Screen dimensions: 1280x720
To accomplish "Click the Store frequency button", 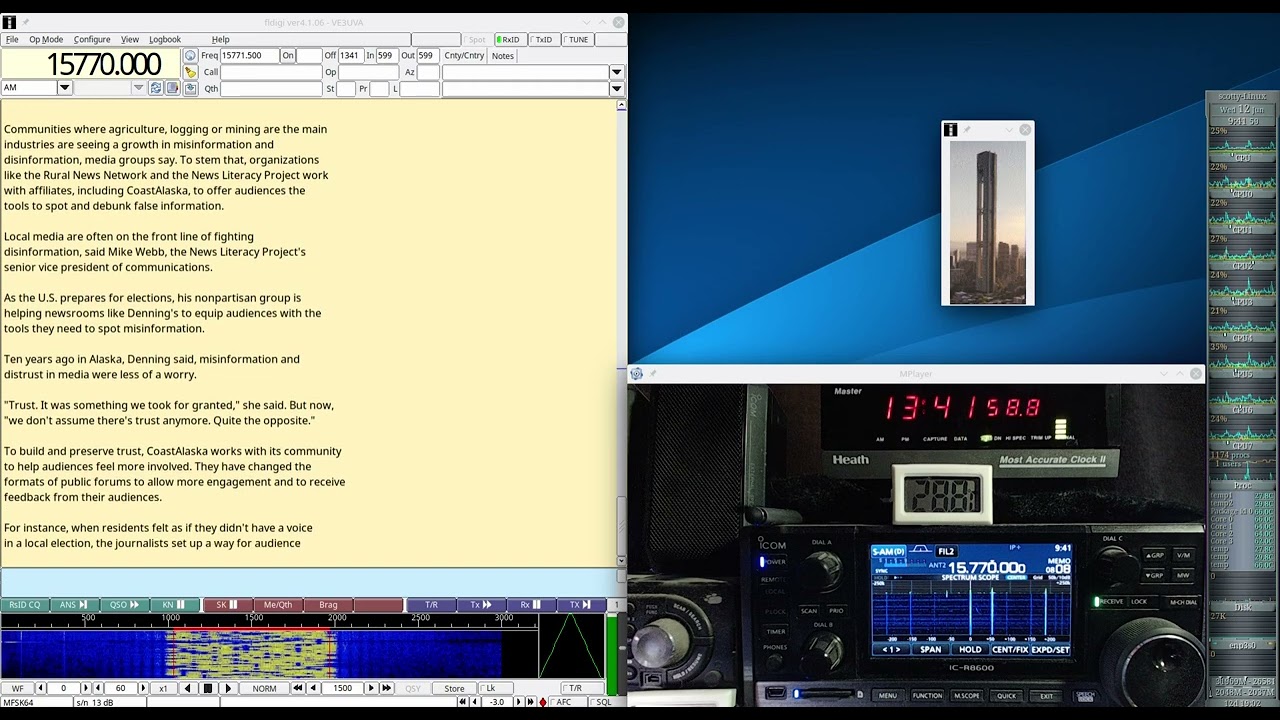I will pyautogui.click(x=454, y=688).
